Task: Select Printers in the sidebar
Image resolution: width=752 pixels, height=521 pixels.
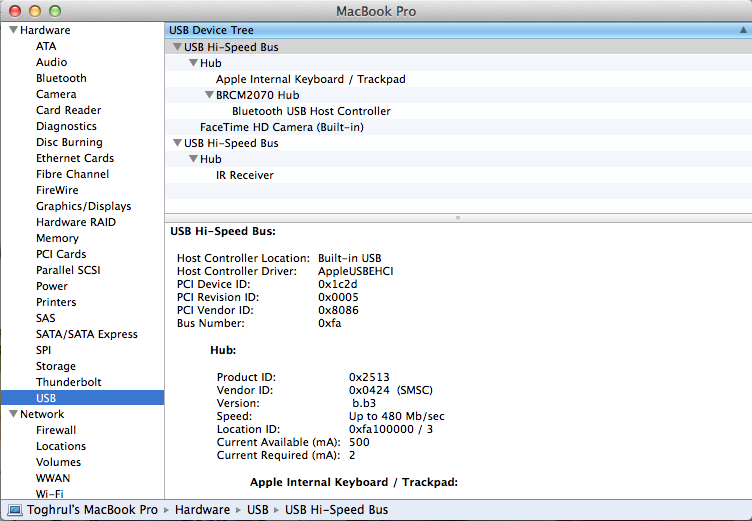Action: (56, 302)
